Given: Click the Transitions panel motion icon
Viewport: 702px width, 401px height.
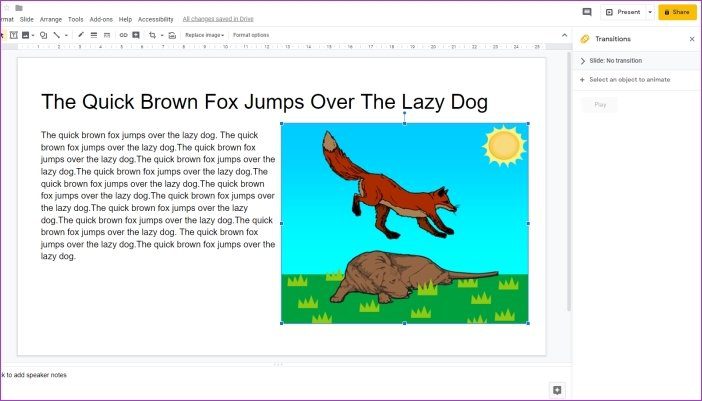Looking at the screenshot, I should pos(585,39).
